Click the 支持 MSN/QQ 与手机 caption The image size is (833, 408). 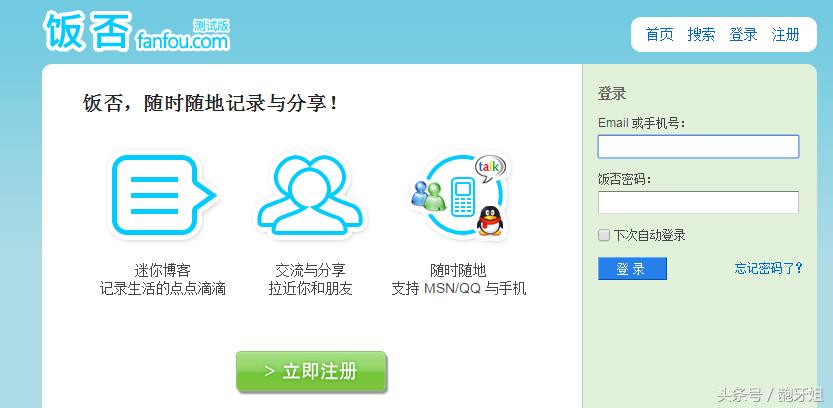click(x=459, y=288)
